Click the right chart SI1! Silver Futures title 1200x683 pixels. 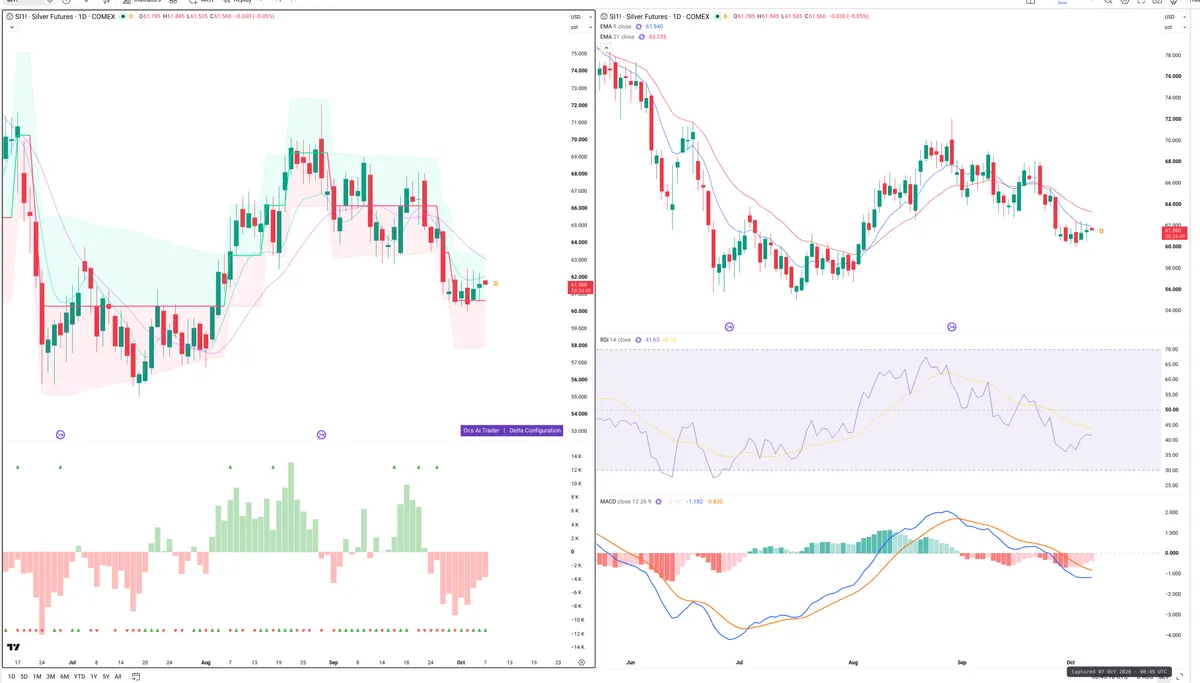click(x=658, y=16)
